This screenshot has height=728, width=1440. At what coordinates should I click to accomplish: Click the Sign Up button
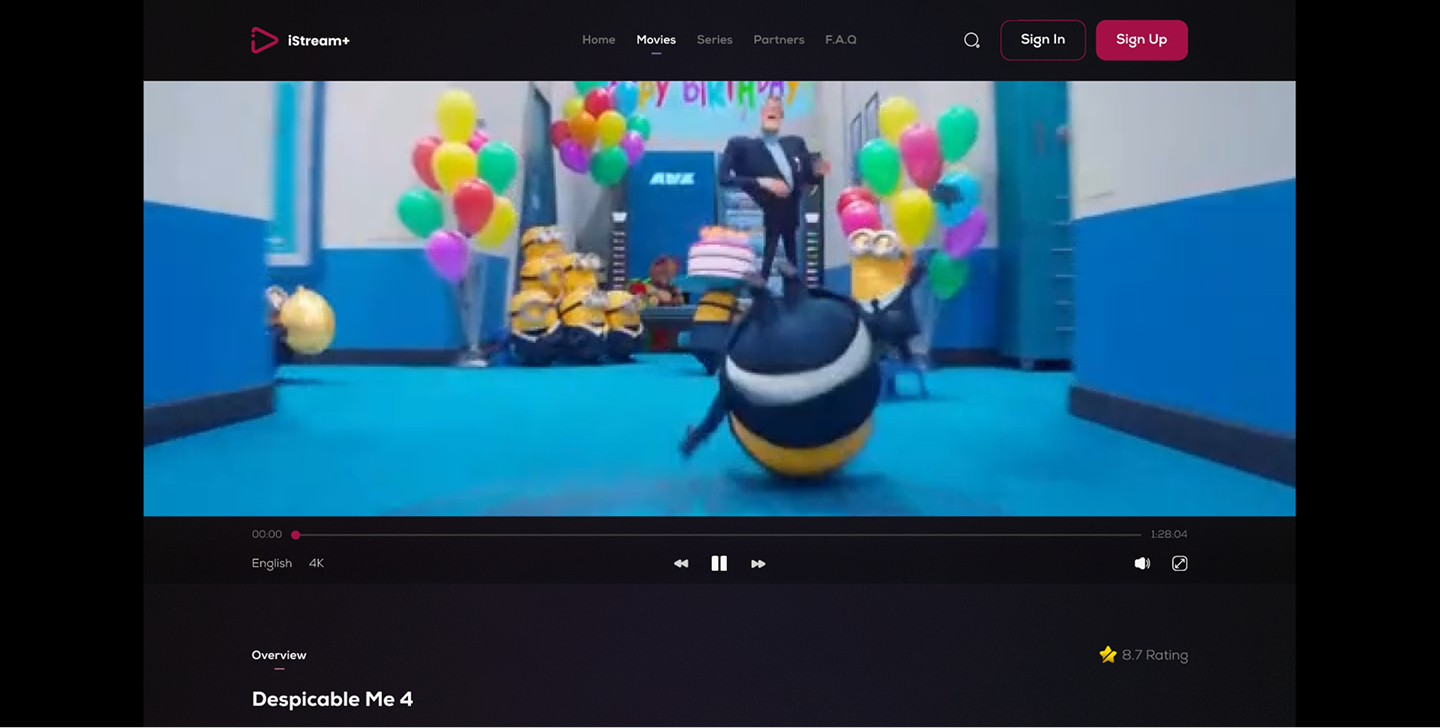[x=1142, y=40]
